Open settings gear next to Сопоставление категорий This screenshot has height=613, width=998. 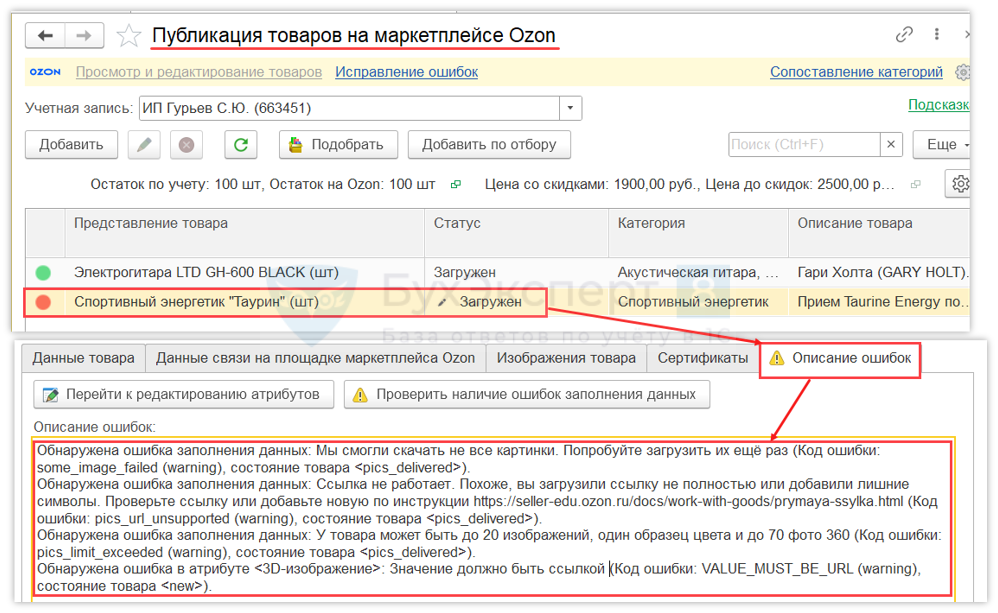click(962, 72)
